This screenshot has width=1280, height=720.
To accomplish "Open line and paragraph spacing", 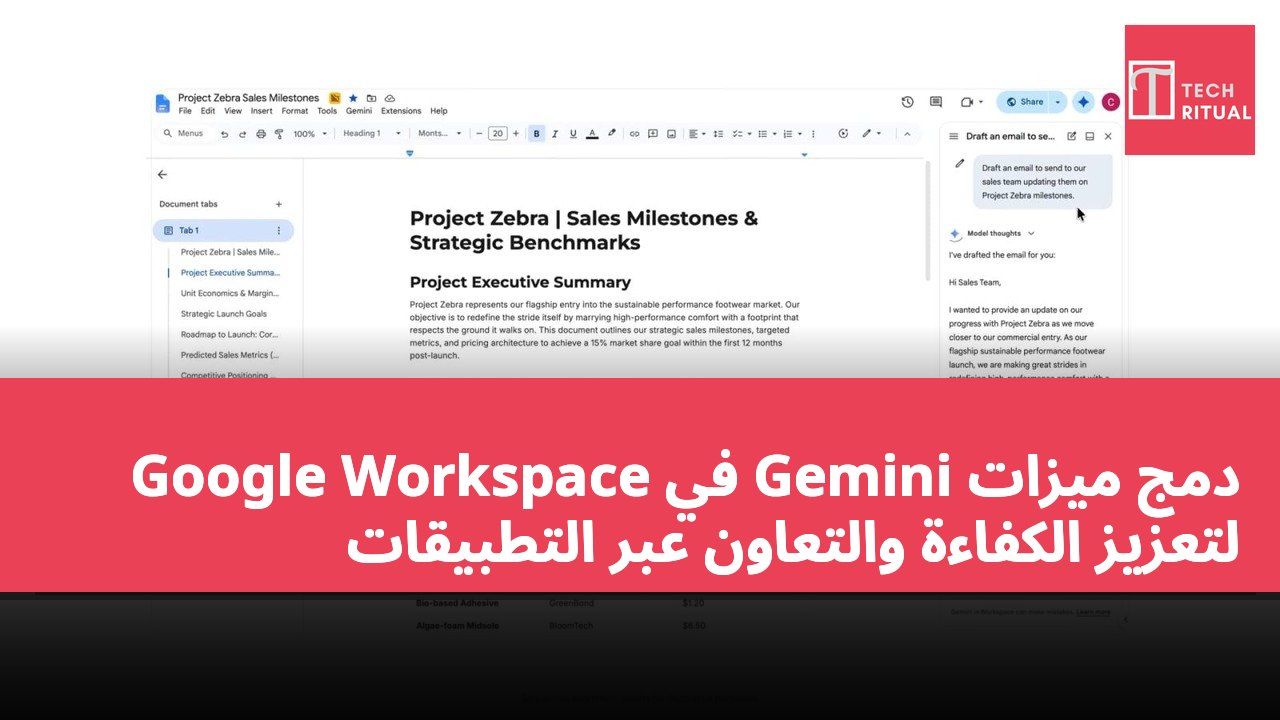I will point(718,134).
